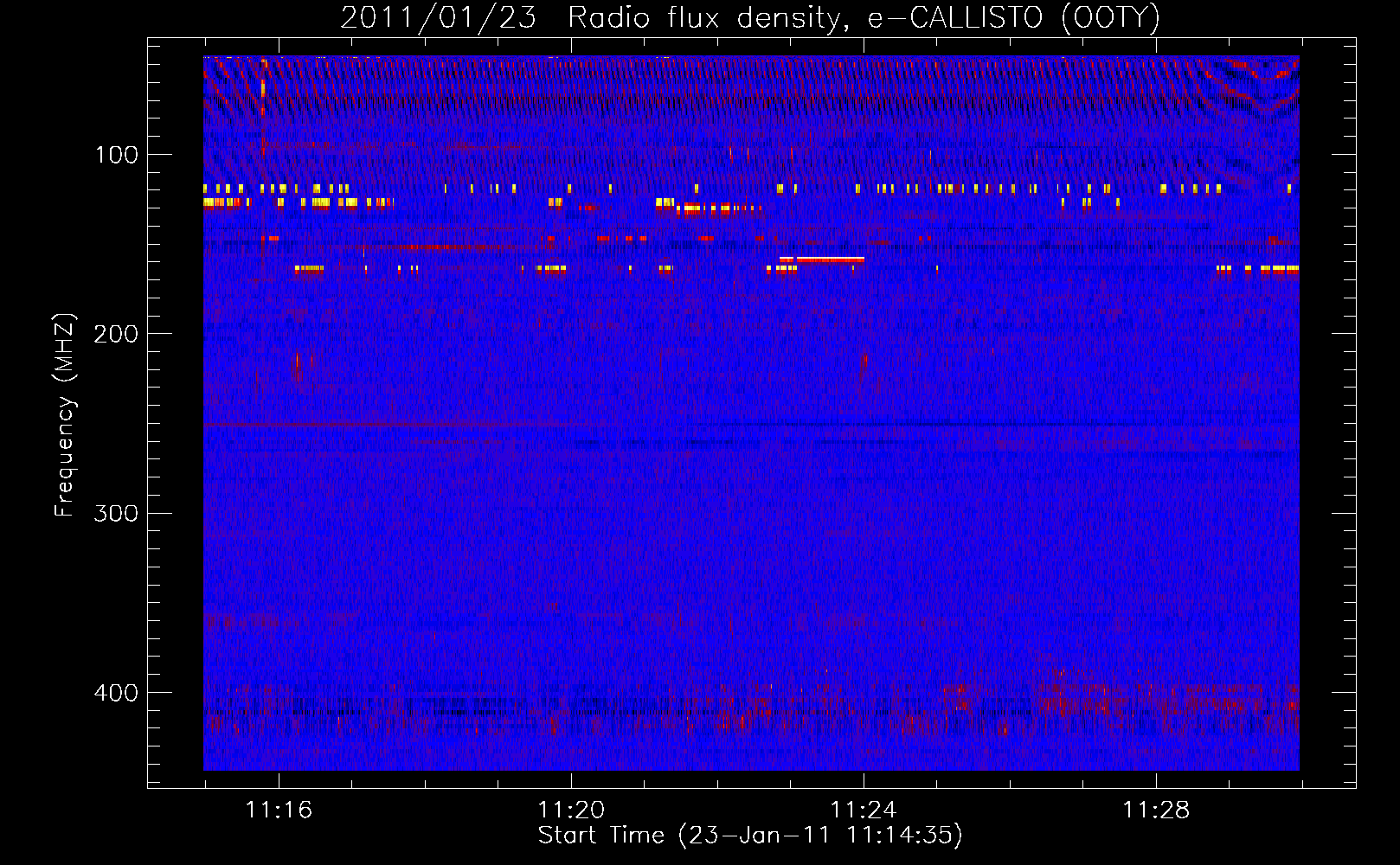Viewport: 1400px width, 865px height.
Task: Click the 'Start Time (23-Jan-11 11:14:35)' label
Action: click(x=750, y=836)
